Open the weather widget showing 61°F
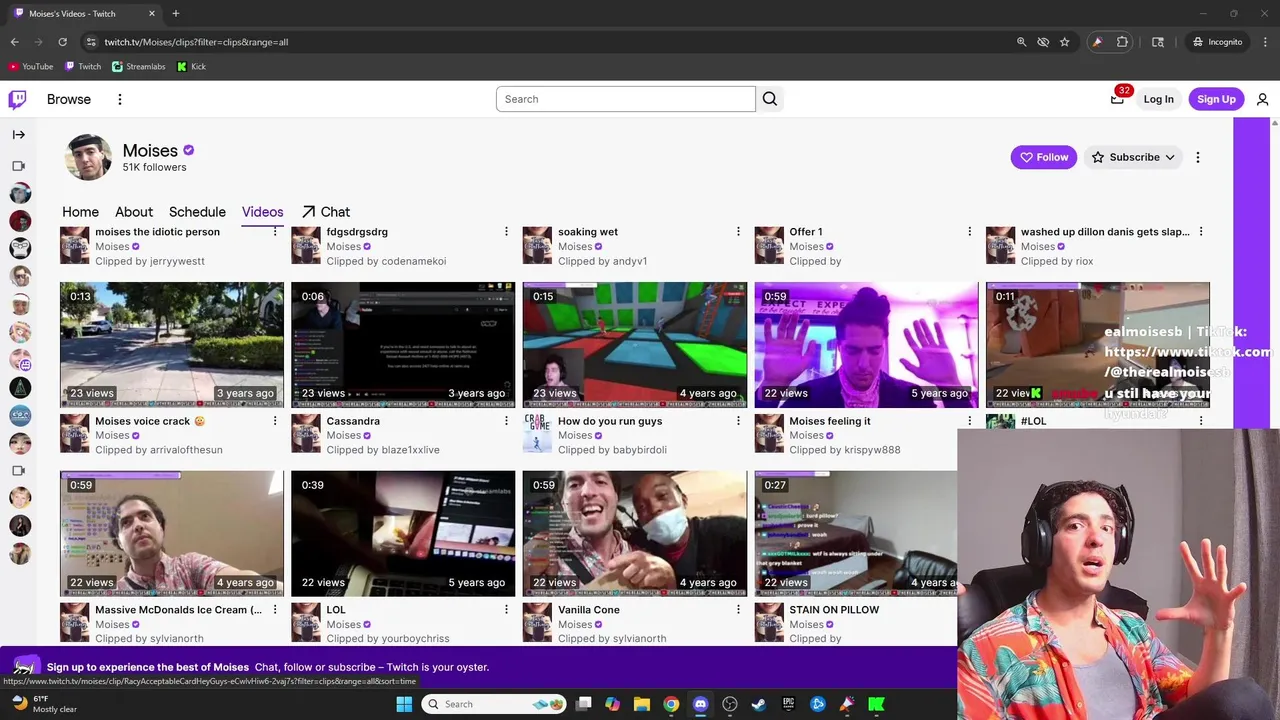1280x720 pixels. (42, 704)
